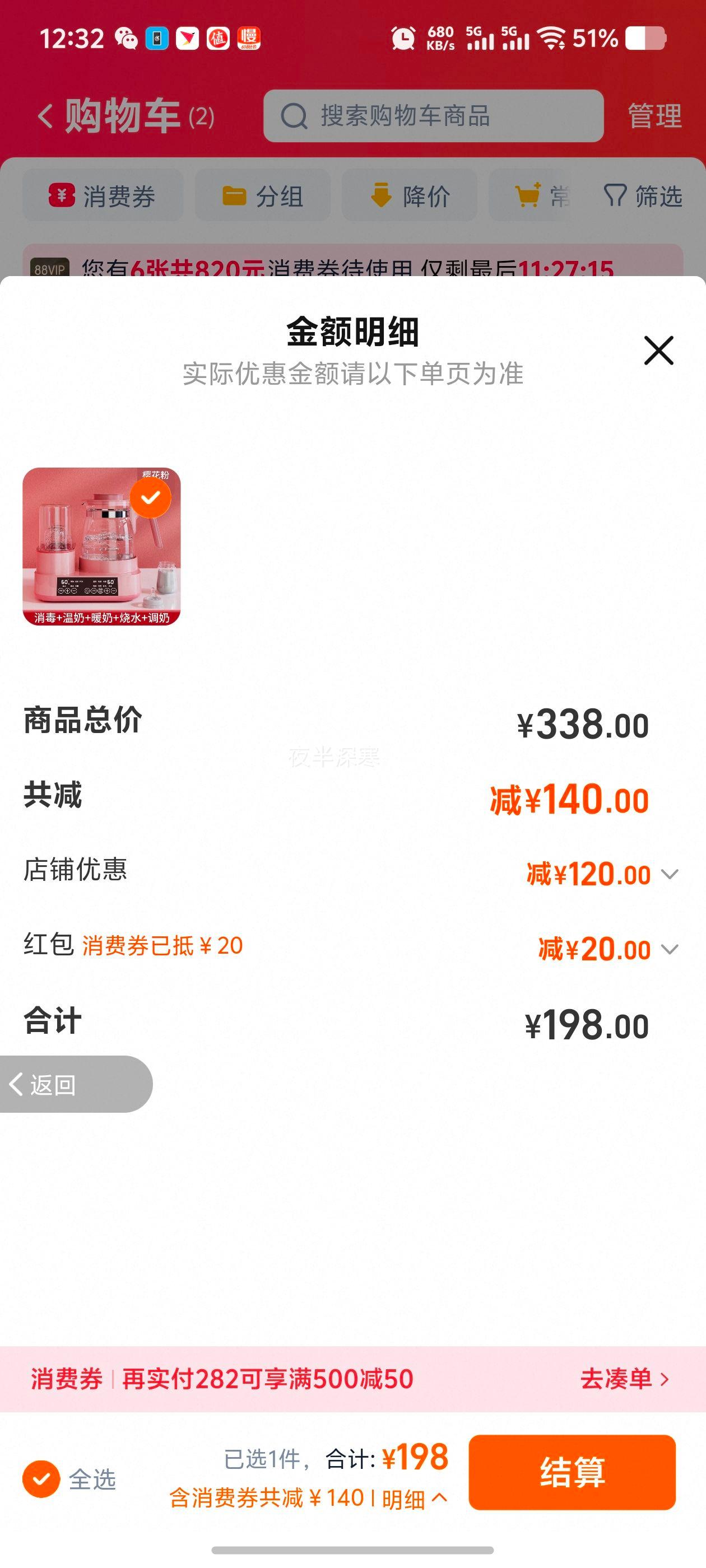Focus the 搜索购物车商品 search field
The image size is (706, 1568).
click(x=433, y=116)
